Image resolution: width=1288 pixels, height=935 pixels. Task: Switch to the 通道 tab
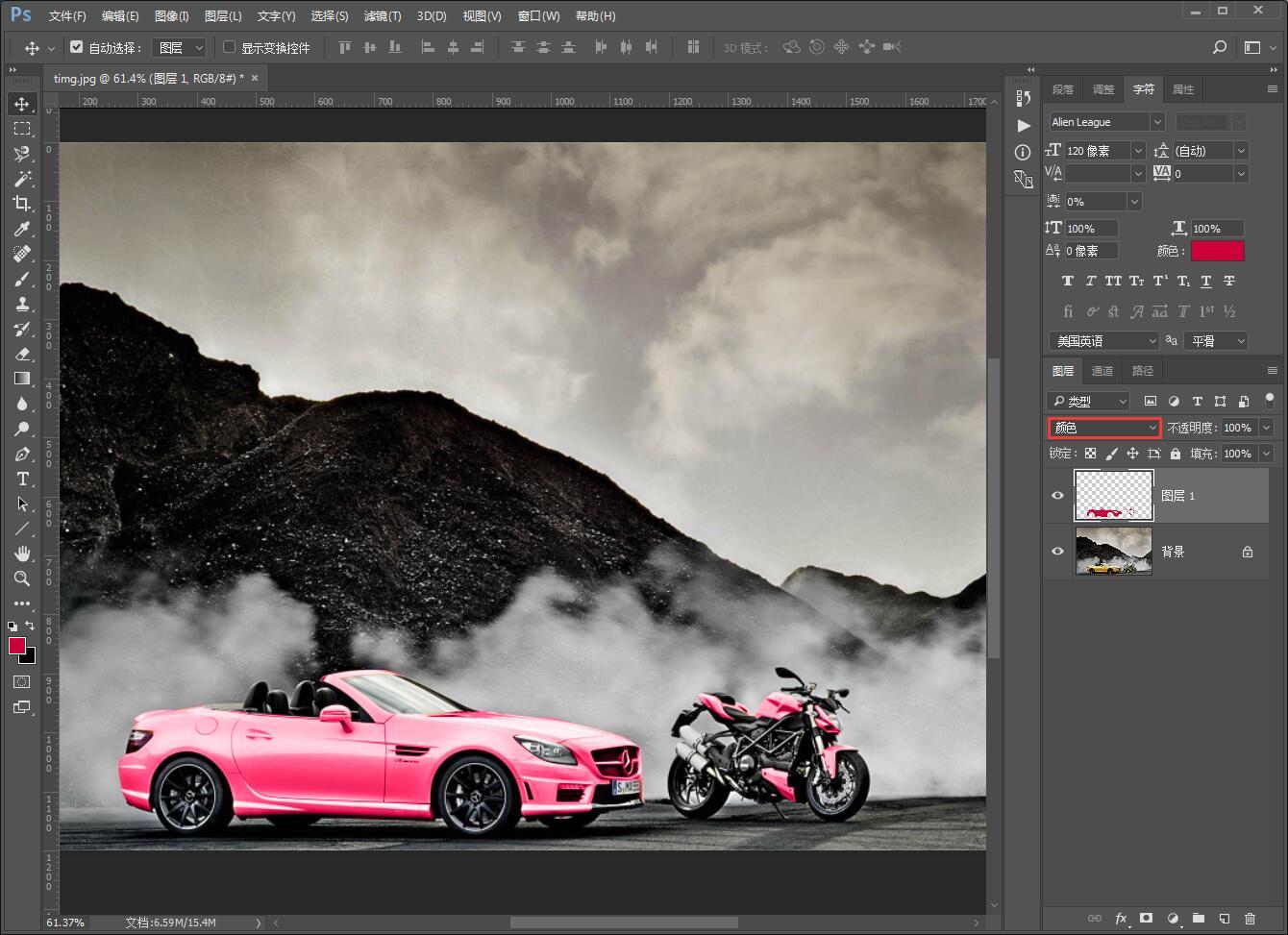point(1102,371)
